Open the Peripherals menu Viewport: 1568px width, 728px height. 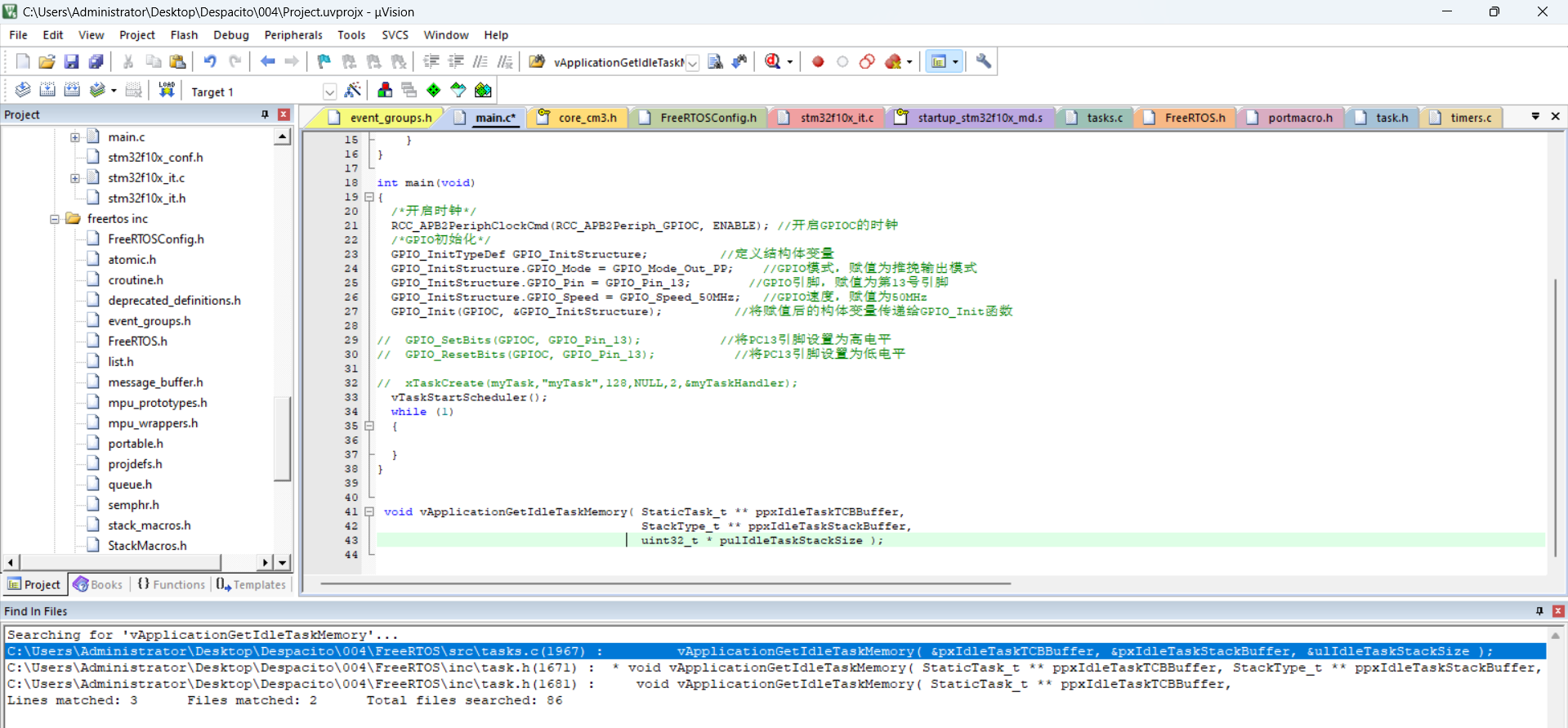[293, 35]
